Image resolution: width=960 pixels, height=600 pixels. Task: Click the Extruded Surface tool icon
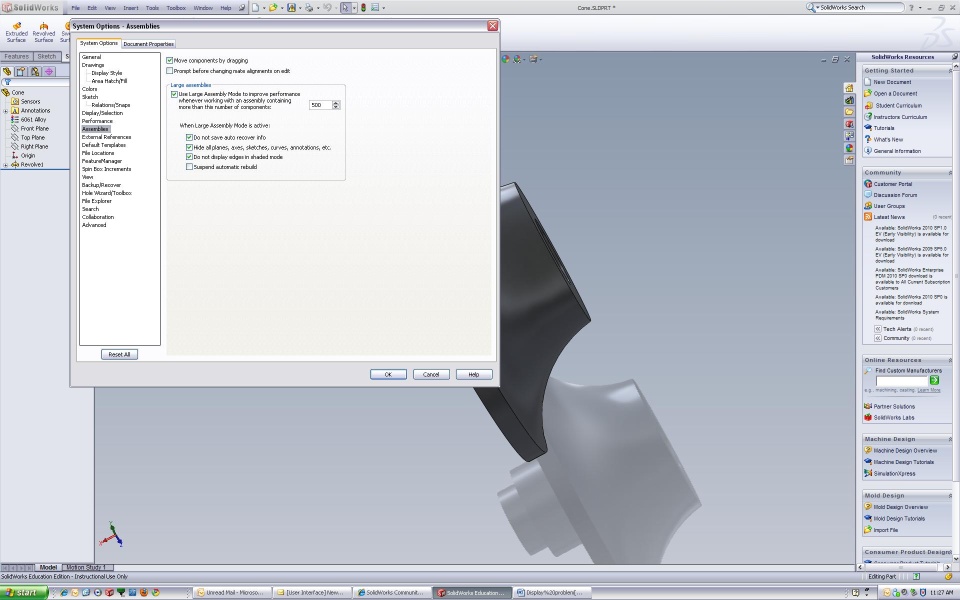click(17, 26)
